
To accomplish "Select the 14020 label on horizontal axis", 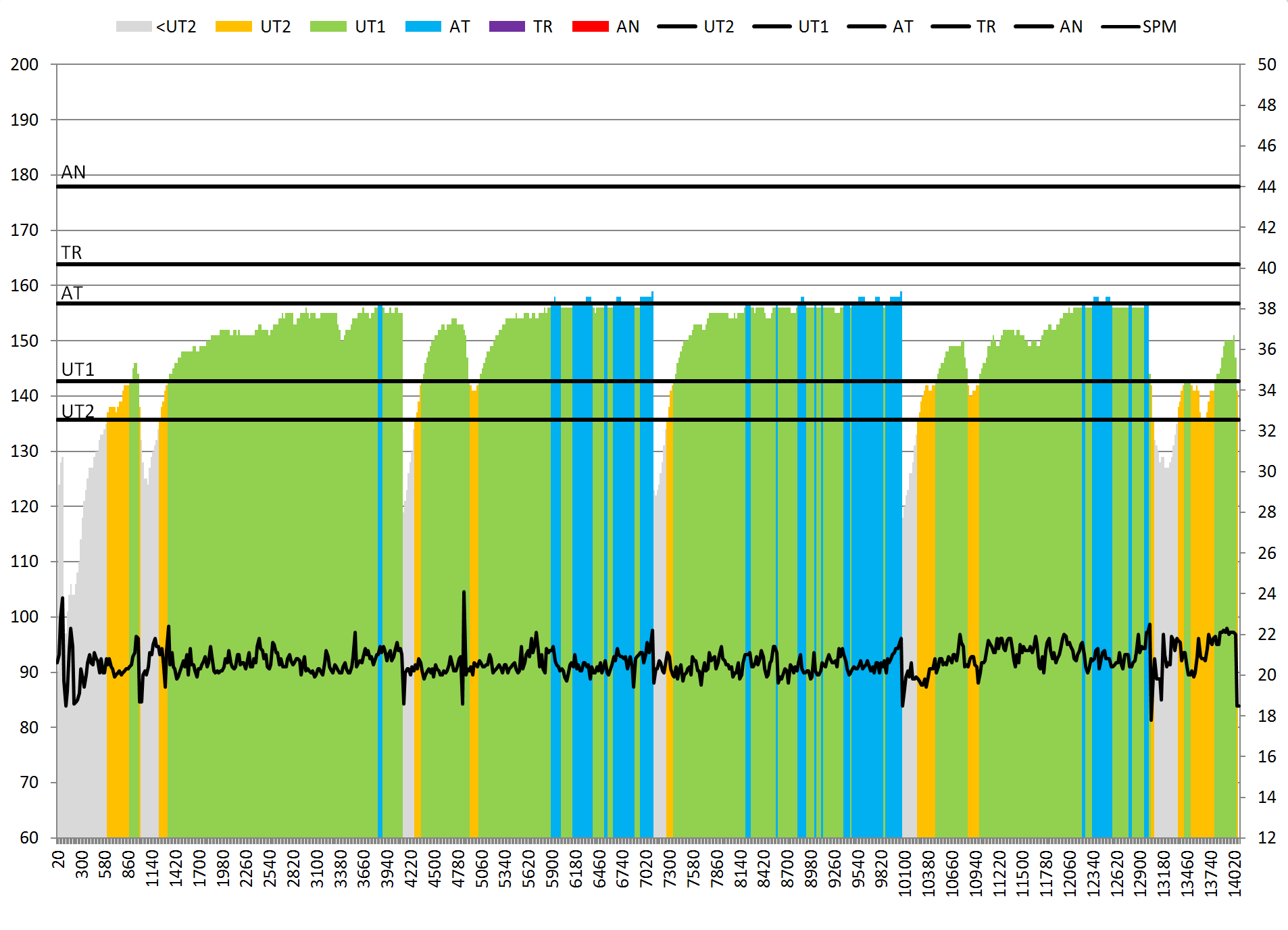I will point(1235,873).
